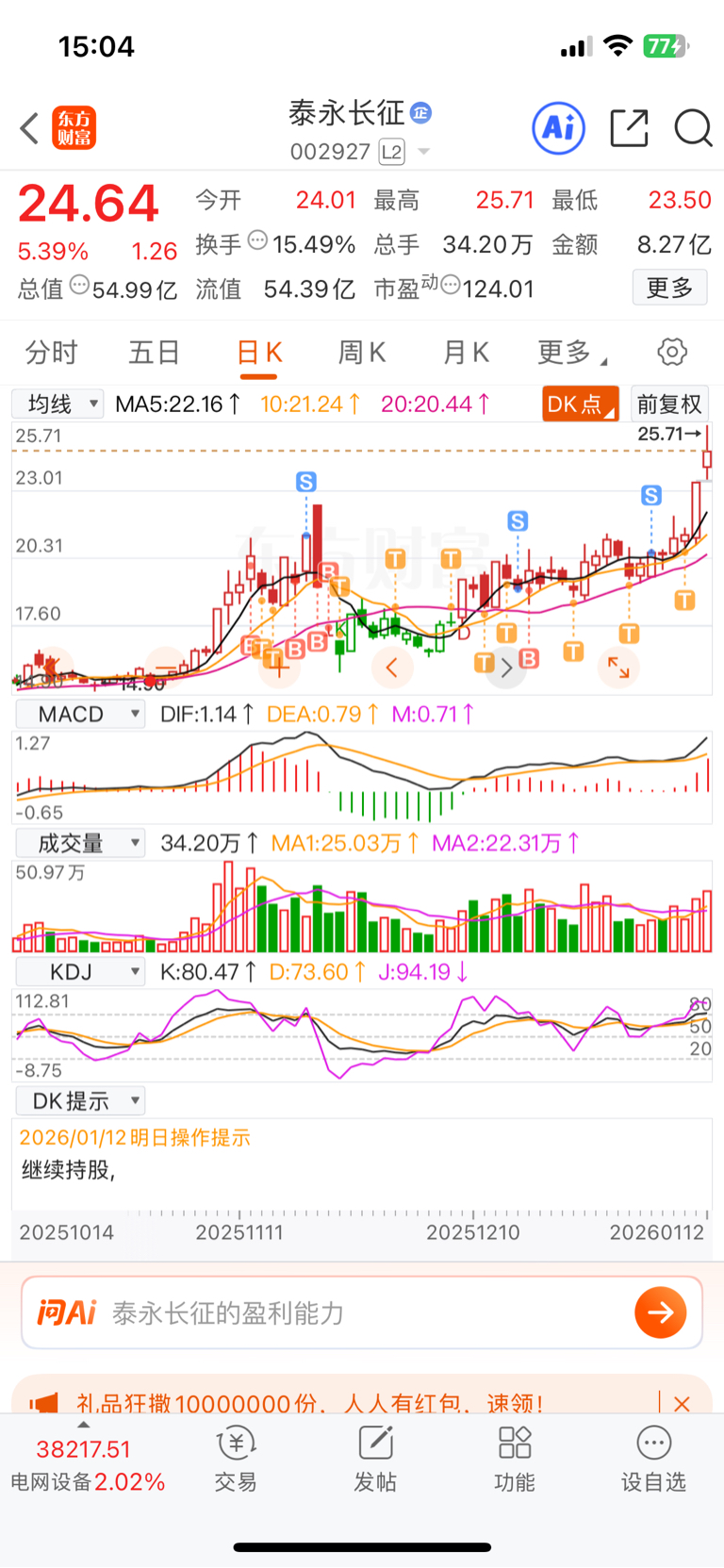Tap the verified badge beside 泰永长征

421,113
